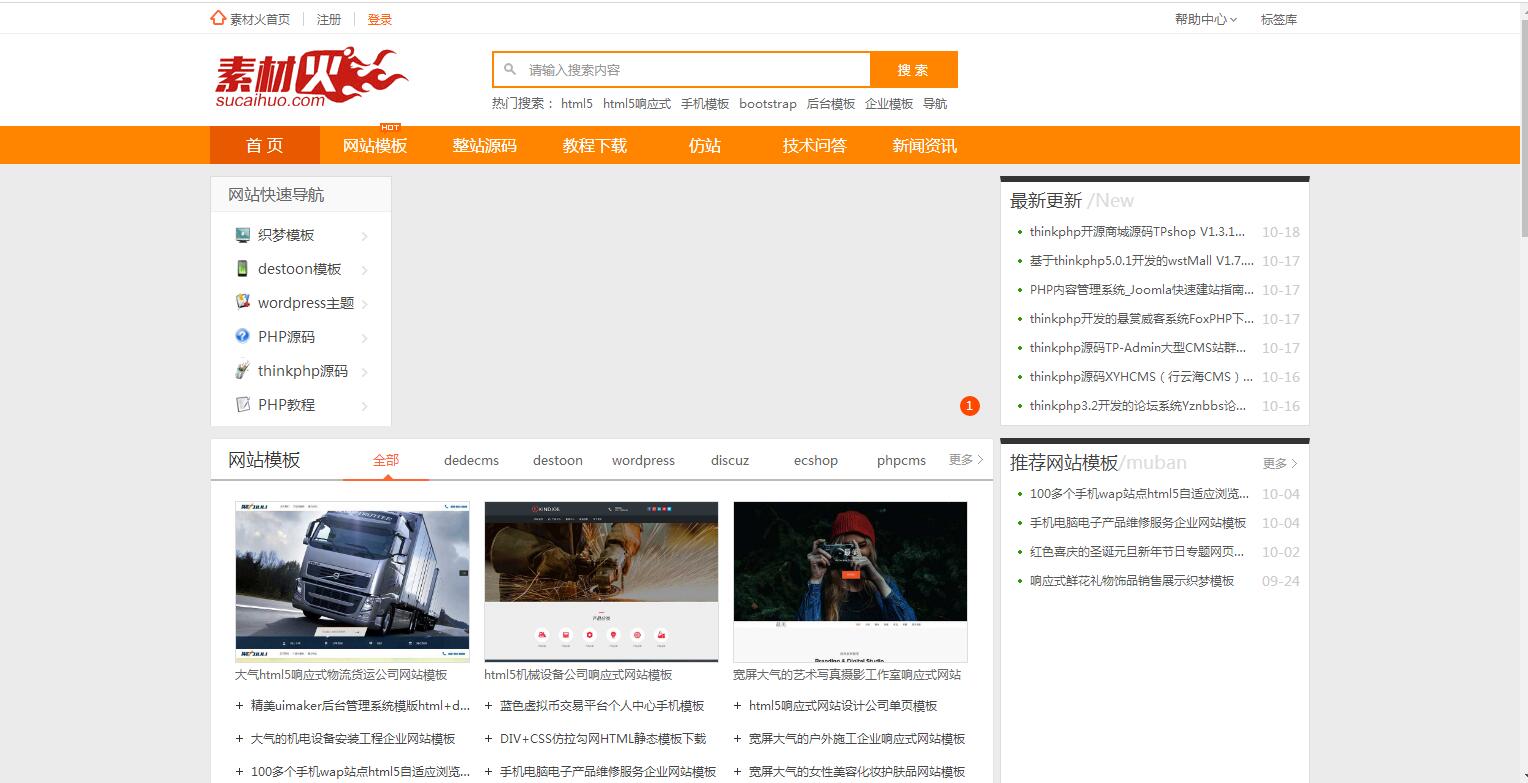The image size is (1528, 783).
Task: Click the cards icon beside wordpress主题
Action: [242, 302]
